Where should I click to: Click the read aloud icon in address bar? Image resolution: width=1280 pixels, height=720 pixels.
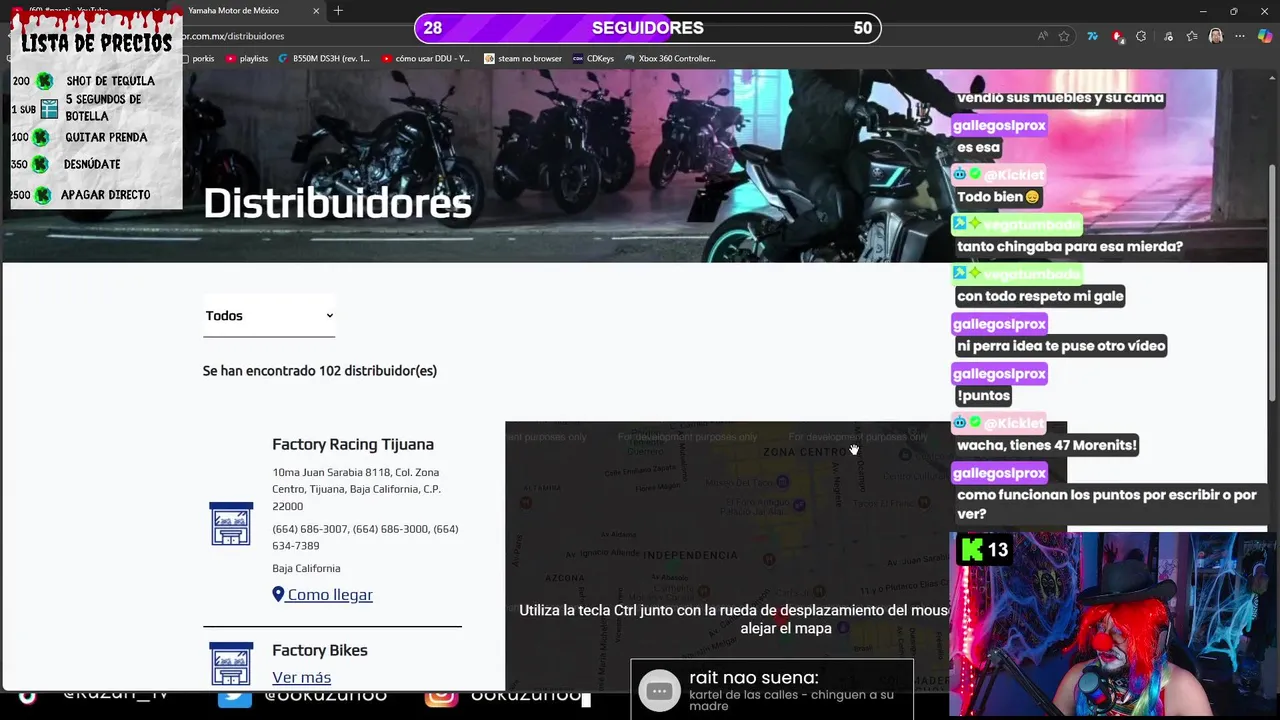(x=1043, y=36)
